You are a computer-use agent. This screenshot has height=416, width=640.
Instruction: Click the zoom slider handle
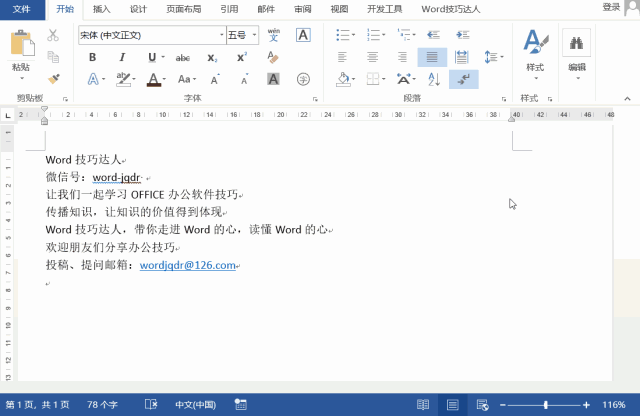pyautogui.click(x=546, y=405)
